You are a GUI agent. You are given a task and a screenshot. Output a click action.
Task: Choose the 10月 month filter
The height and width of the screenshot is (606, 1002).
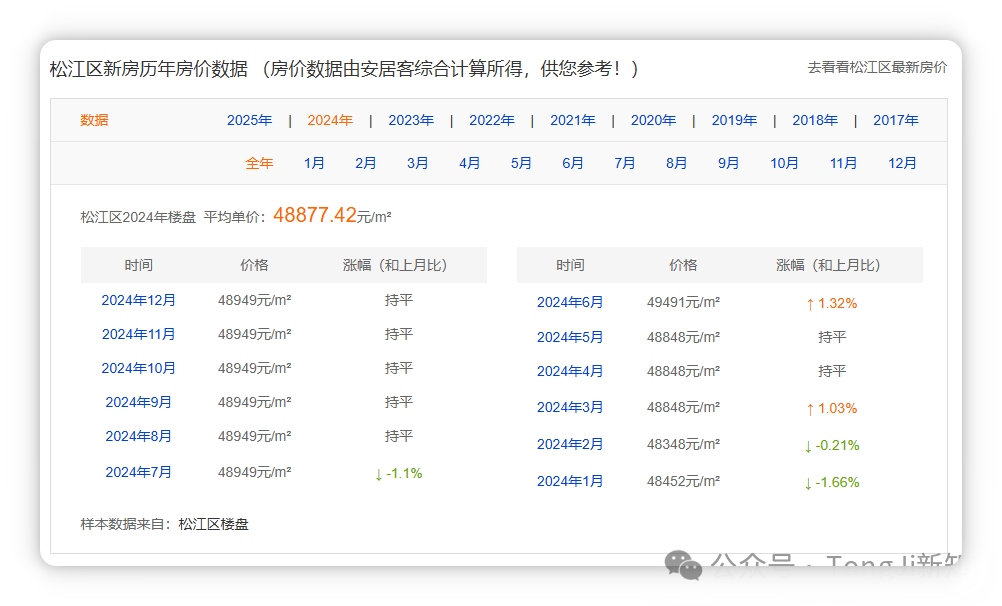click(x=784, y=163)
